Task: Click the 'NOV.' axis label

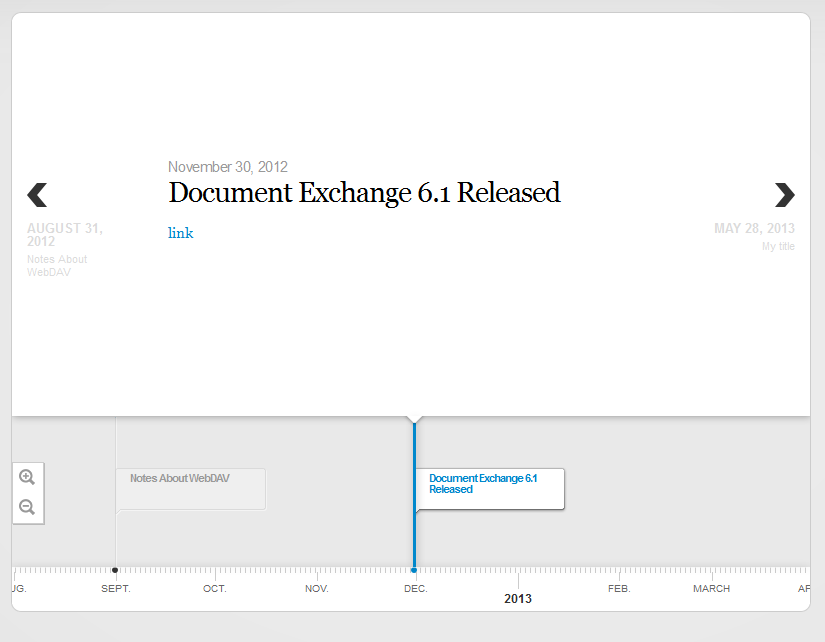Action: point(317,589)
